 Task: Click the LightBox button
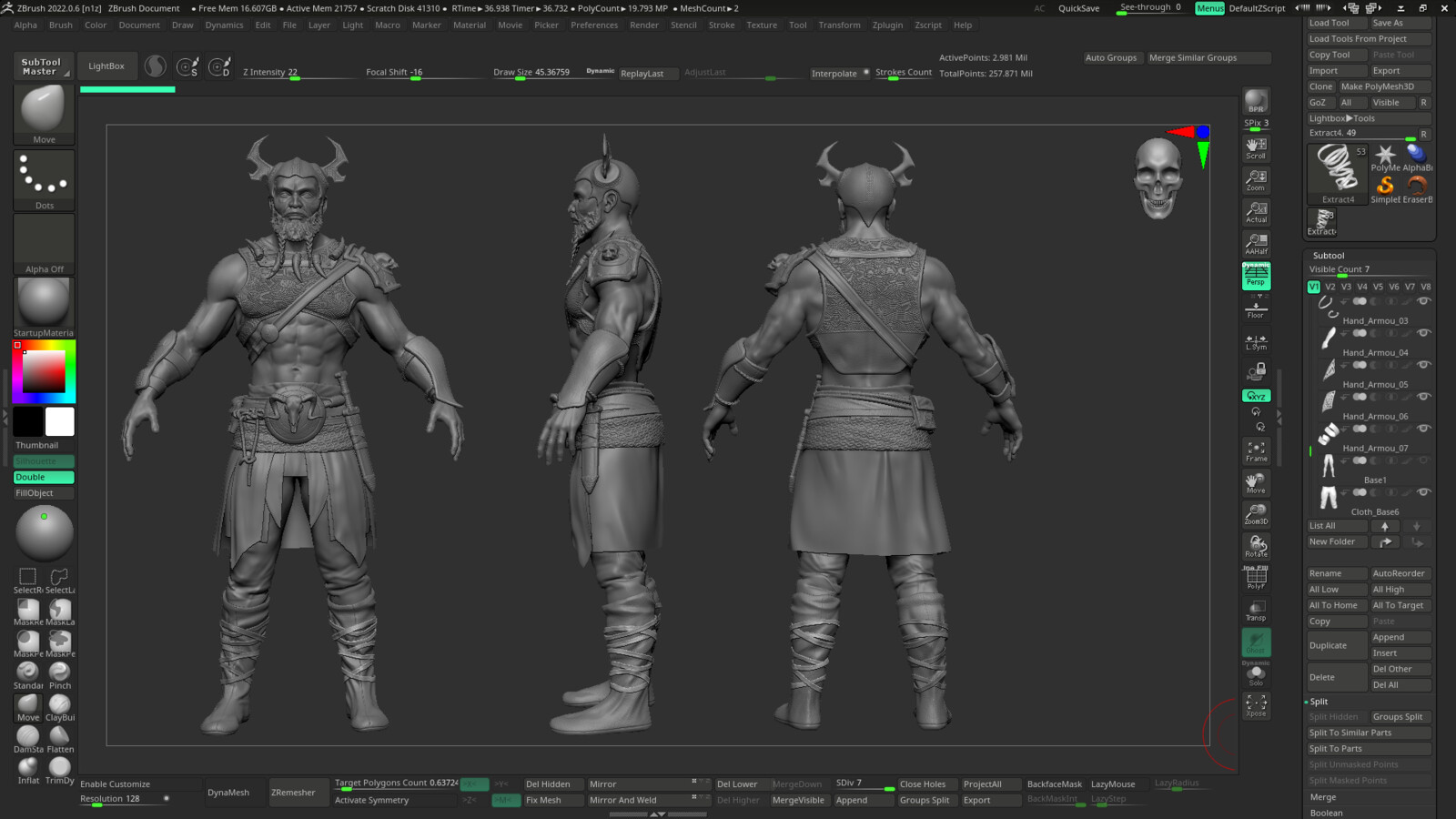tap(106, 66)
